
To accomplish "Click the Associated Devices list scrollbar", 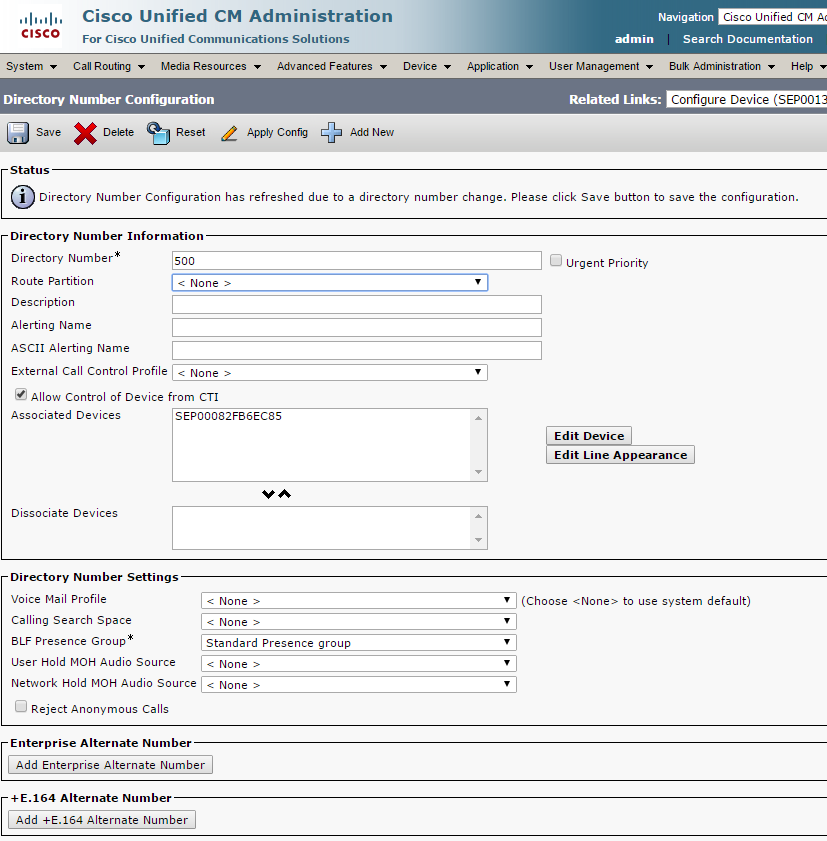I will tap(479, 445).
